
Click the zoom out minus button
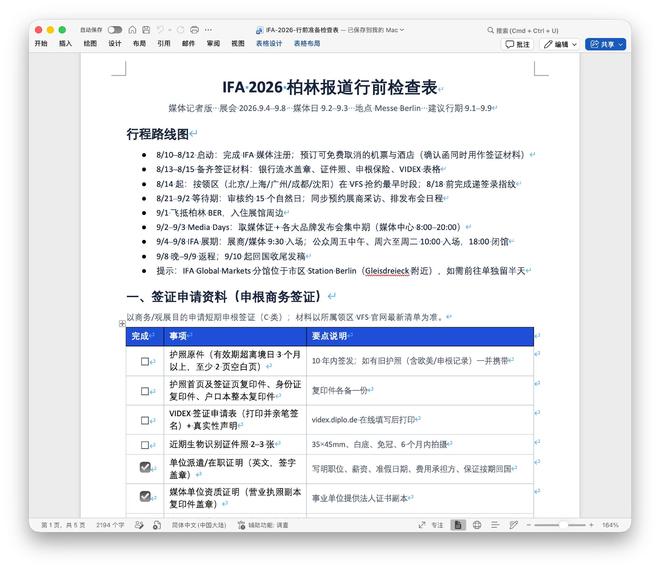point(529,525)
